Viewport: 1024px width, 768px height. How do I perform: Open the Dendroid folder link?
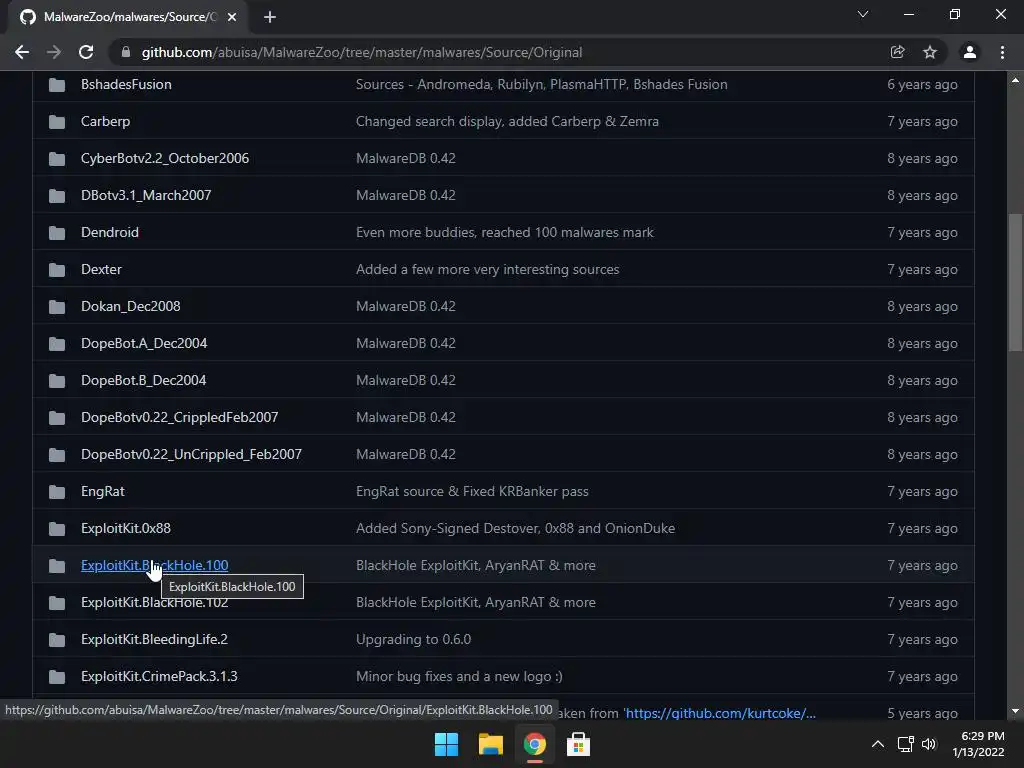point(110,232)
